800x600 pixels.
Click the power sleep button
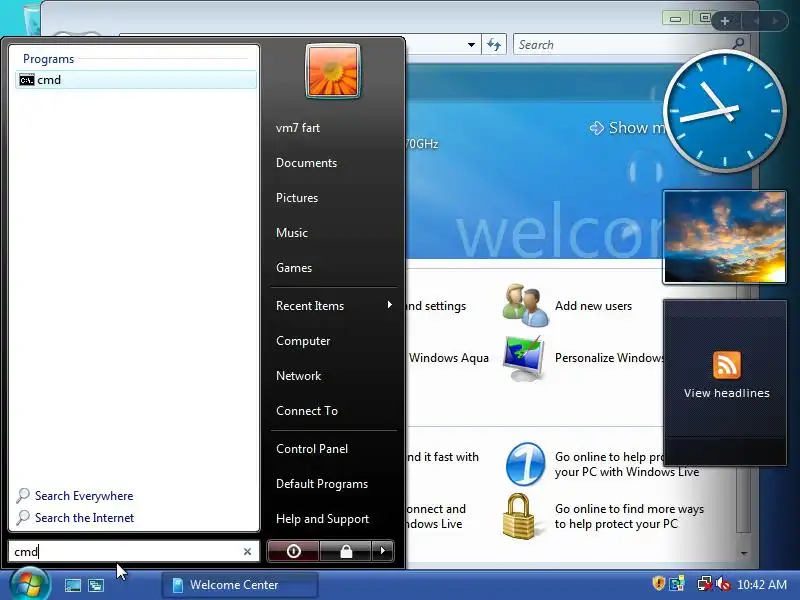pyautogui.click(x=293, y=551)
